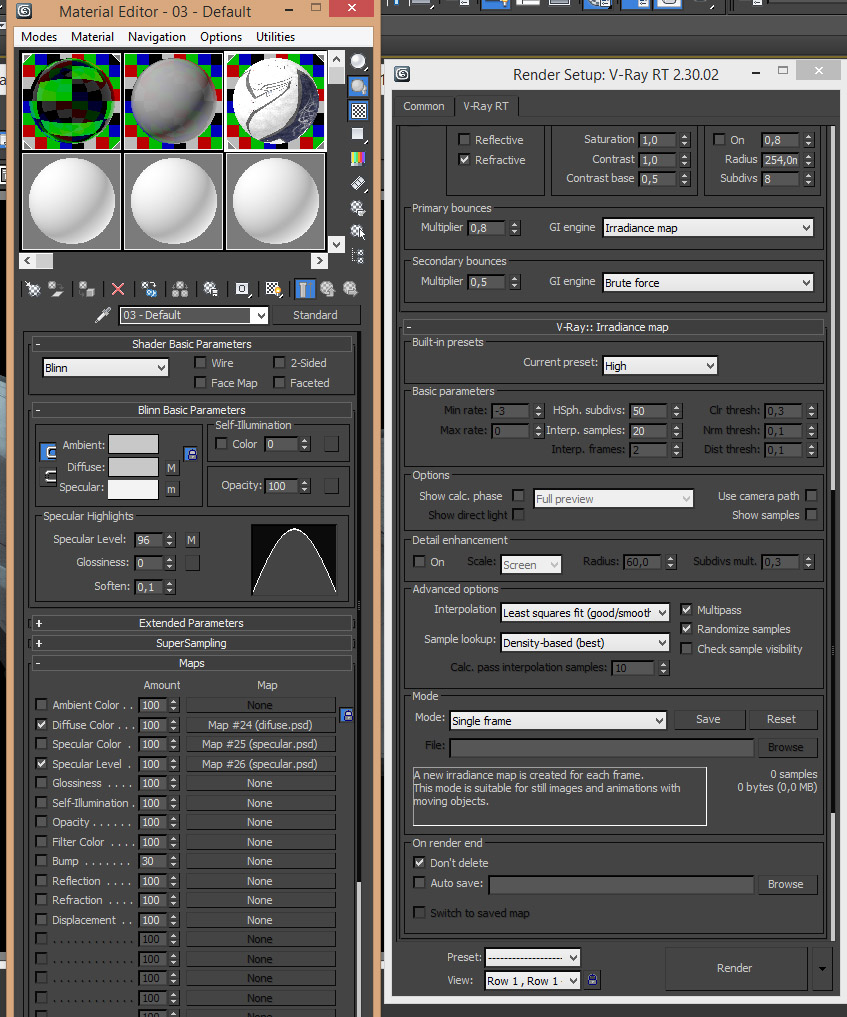Click the Specular color swatch
Image resolution: width=847 pixels, height=1017 pixels.
[133, 489]
